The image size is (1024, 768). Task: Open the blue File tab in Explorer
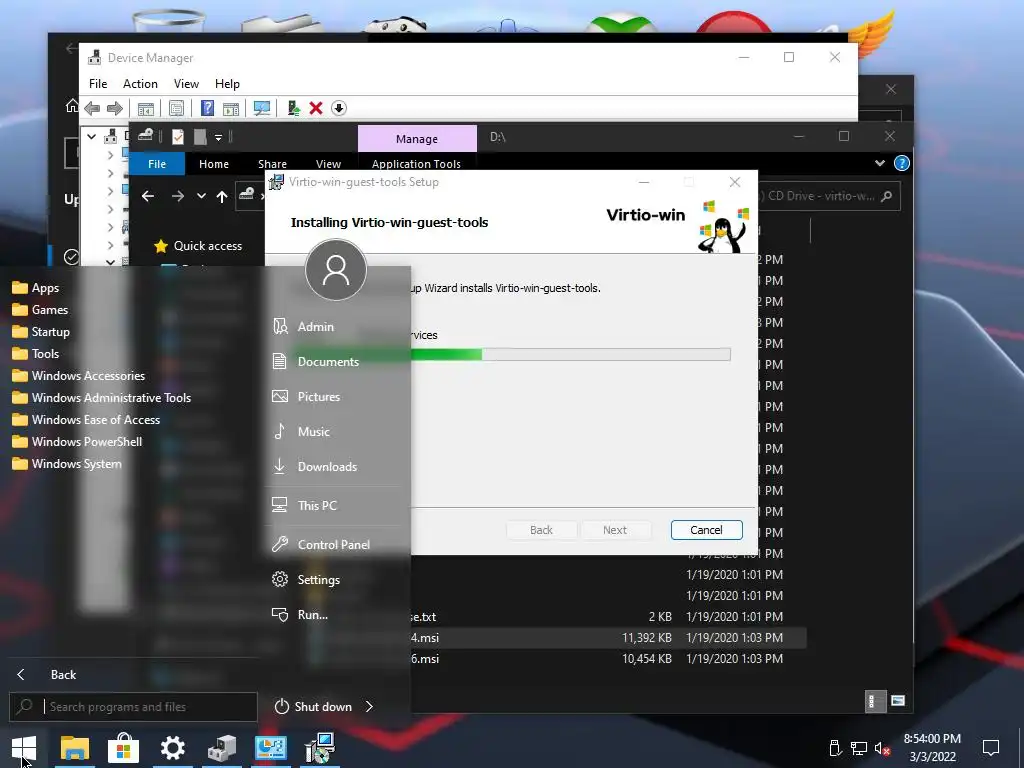coord(157,164)
